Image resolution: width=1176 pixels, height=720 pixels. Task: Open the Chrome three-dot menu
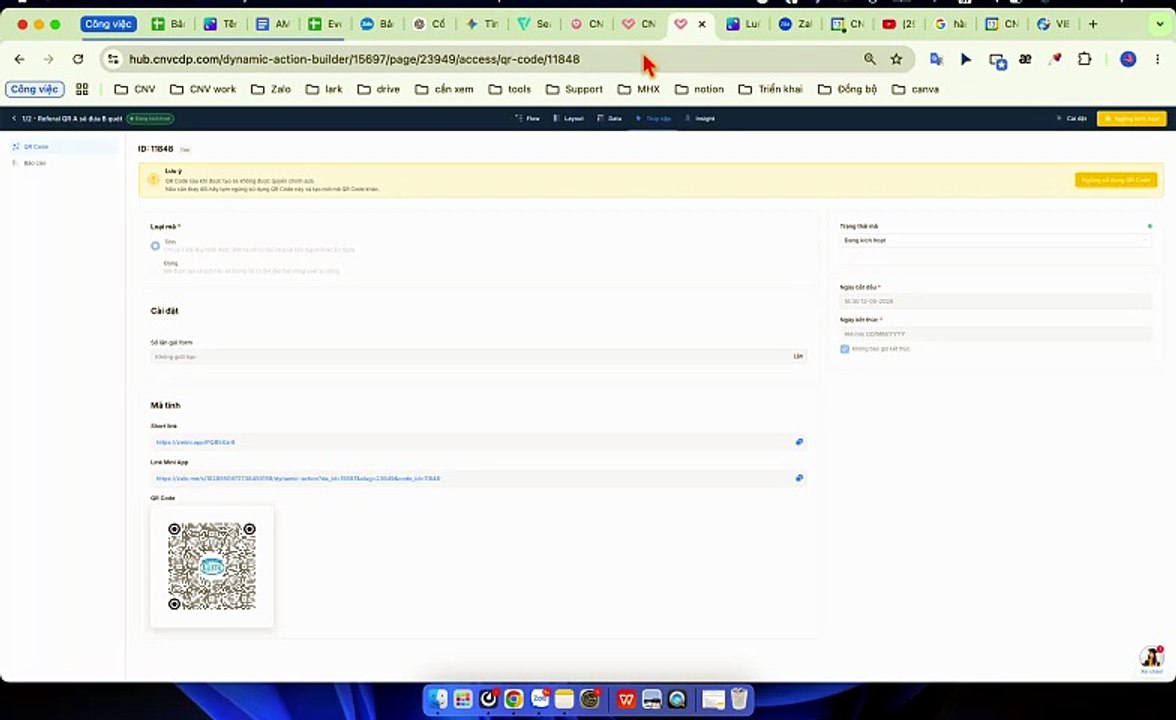tap(1157, 59)
